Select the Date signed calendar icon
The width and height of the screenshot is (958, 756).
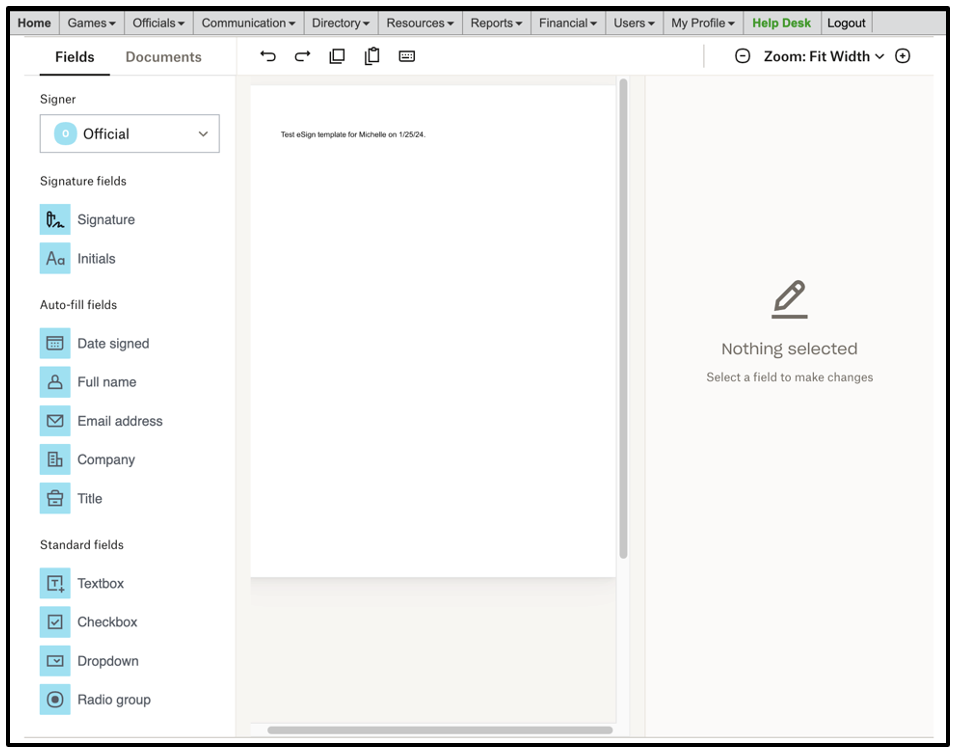(x=55, y=343)
